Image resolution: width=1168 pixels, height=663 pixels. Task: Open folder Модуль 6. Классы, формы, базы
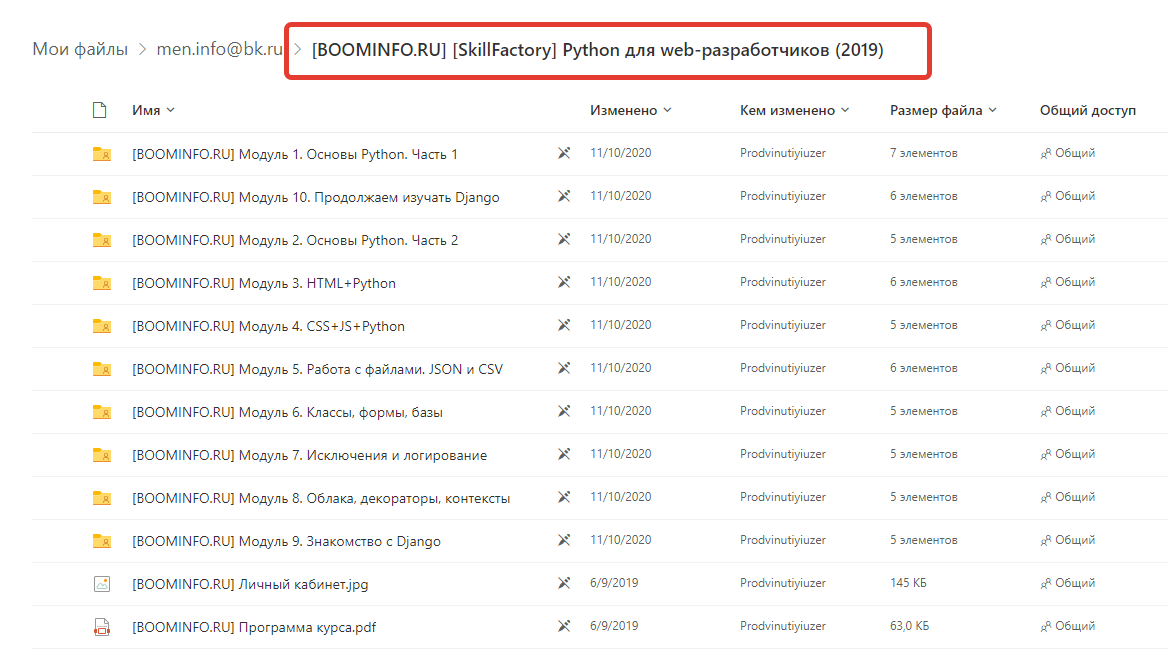288,412
